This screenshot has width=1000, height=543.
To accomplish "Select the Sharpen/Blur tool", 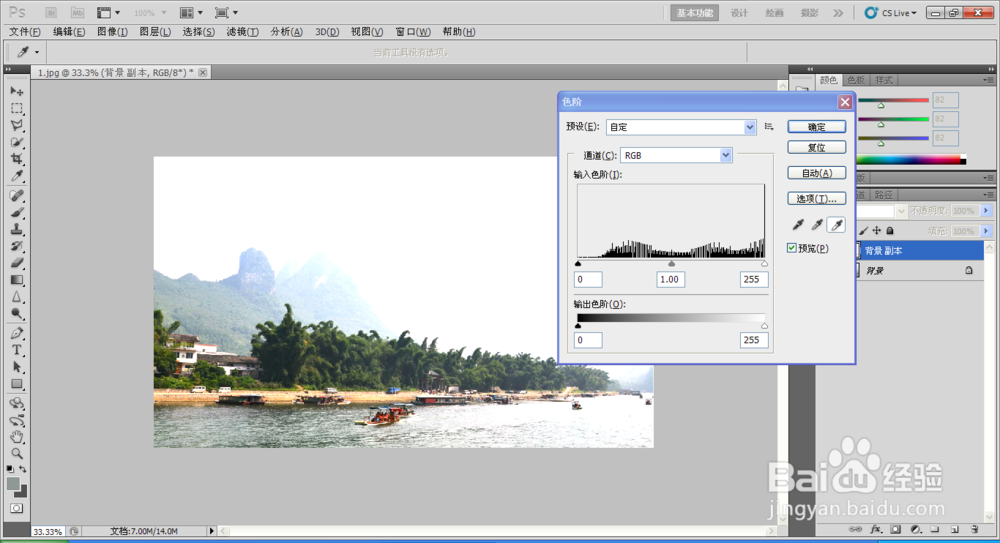I will click(17, 297).
